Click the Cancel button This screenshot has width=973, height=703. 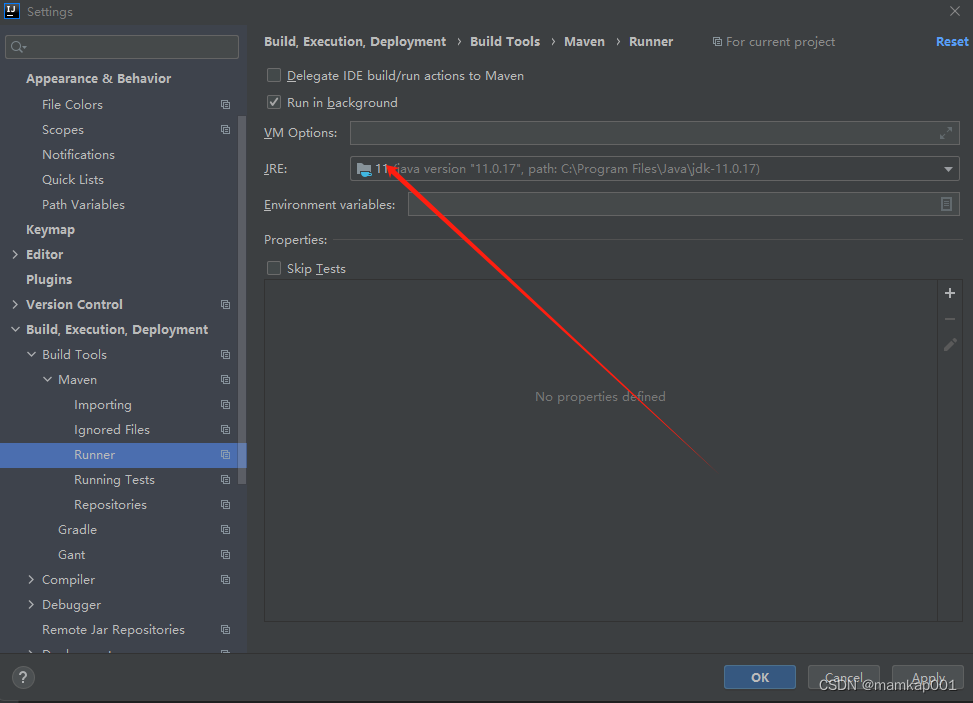(843, 678)
